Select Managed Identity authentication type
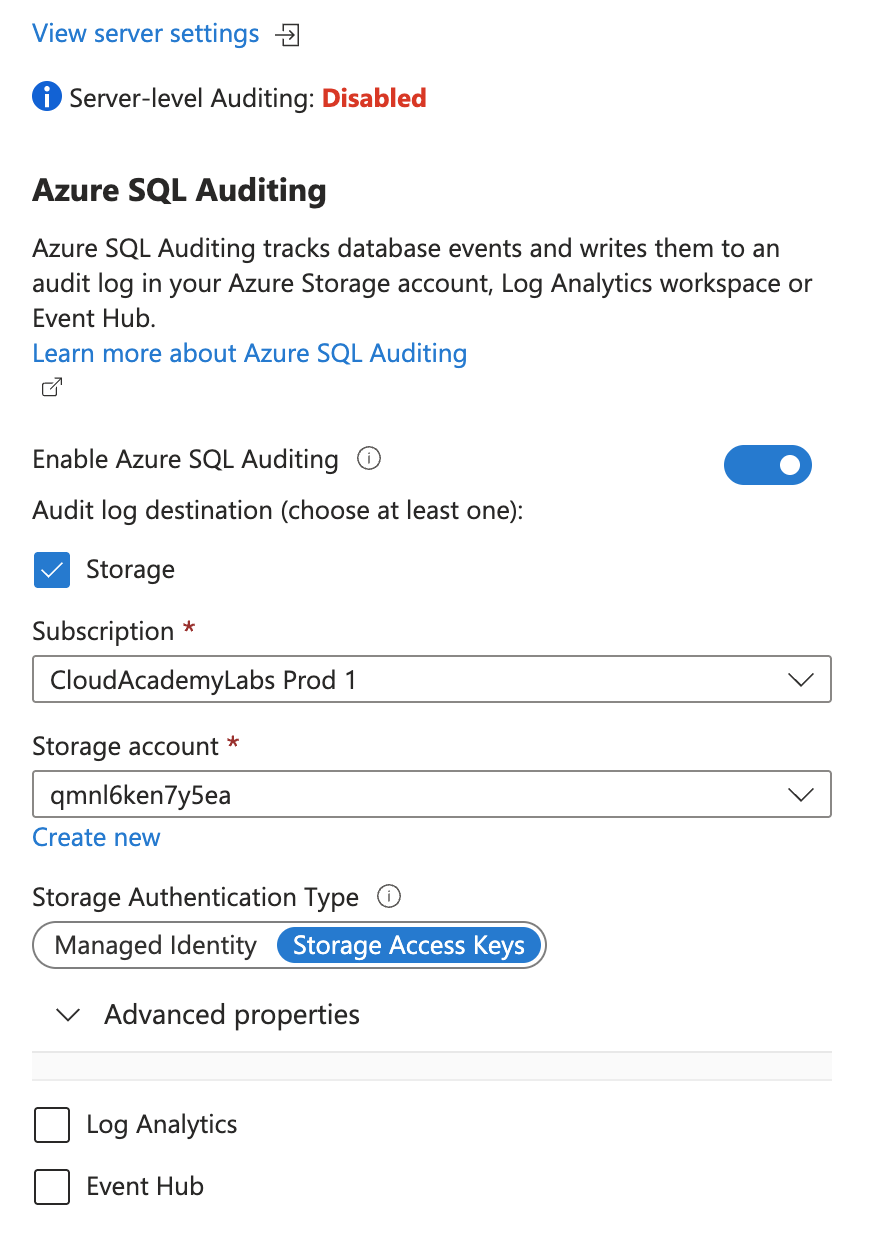Viewport: 888px width, 1234px height. point(156,945)
